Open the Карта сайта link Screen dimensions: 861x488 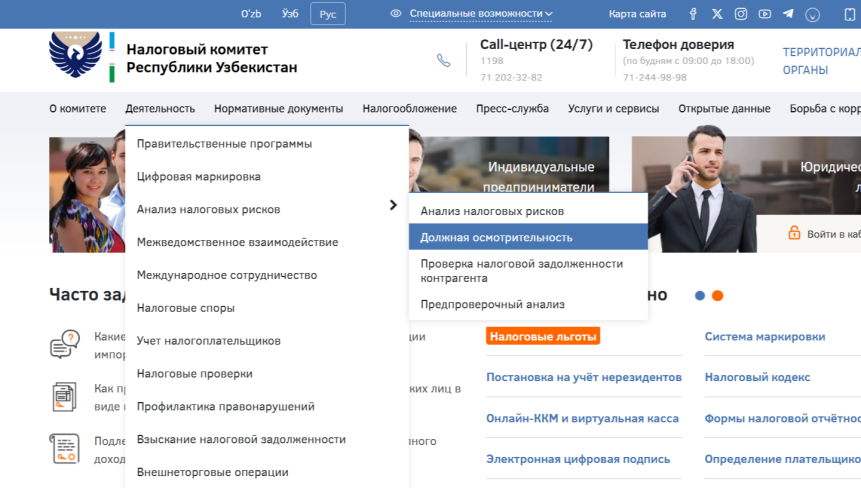pos(637,14)
